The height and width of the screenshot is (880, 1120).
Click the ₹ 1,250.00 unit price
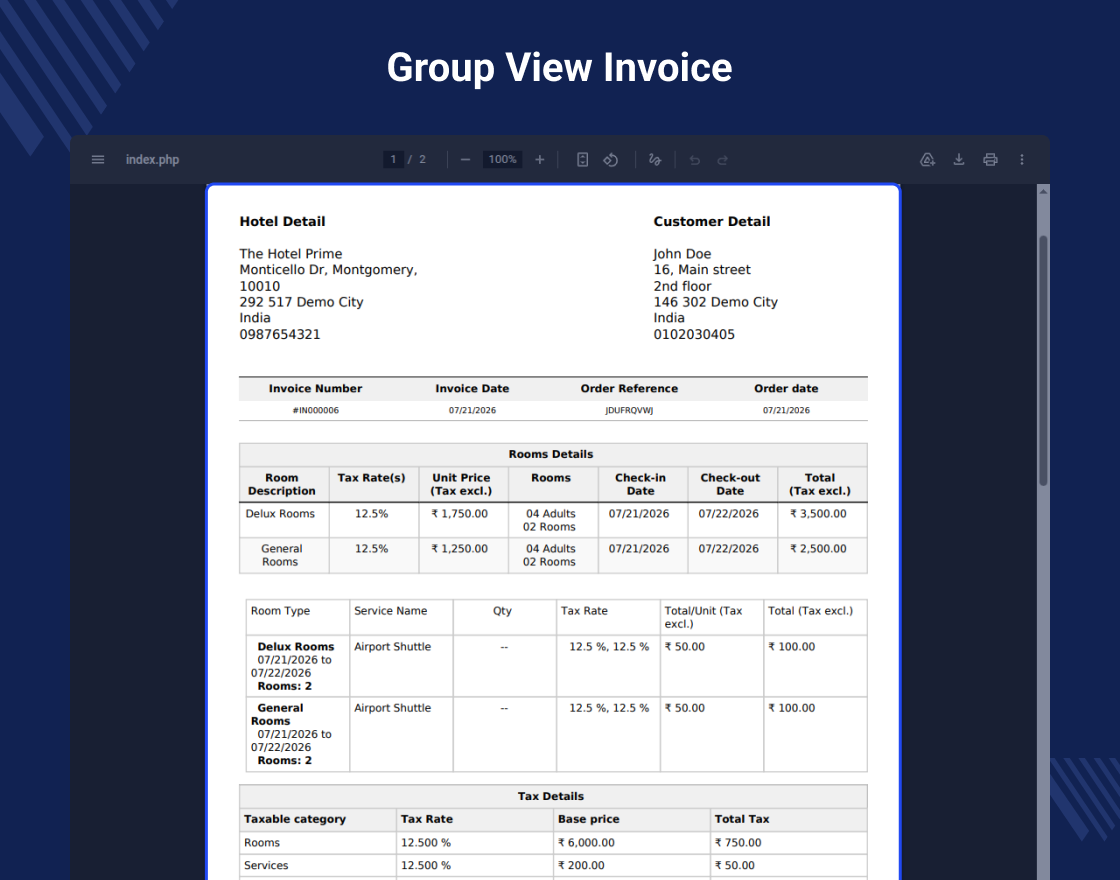click(x=459, y=549)
